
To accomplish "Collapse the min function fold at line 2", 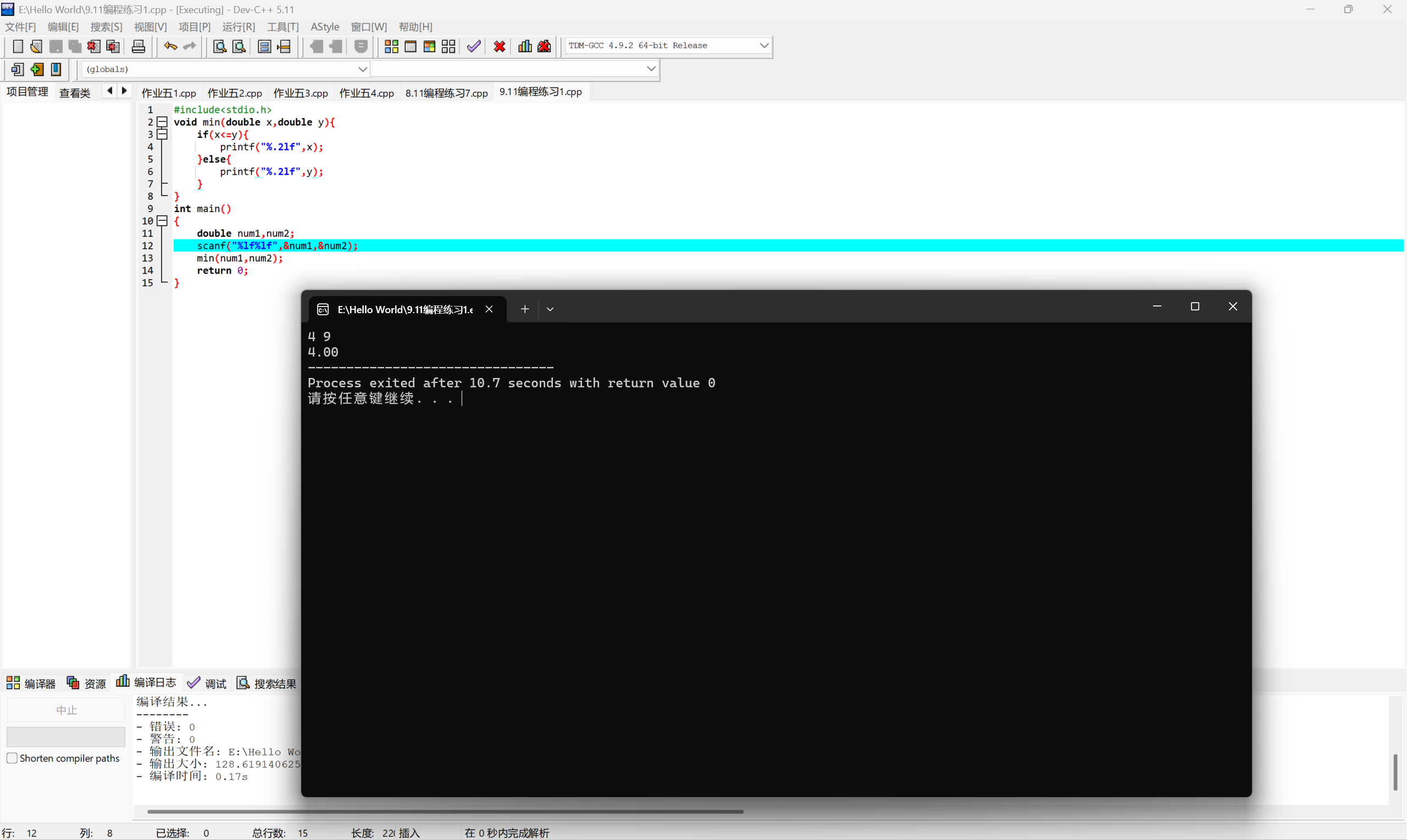I will point(163,122).
